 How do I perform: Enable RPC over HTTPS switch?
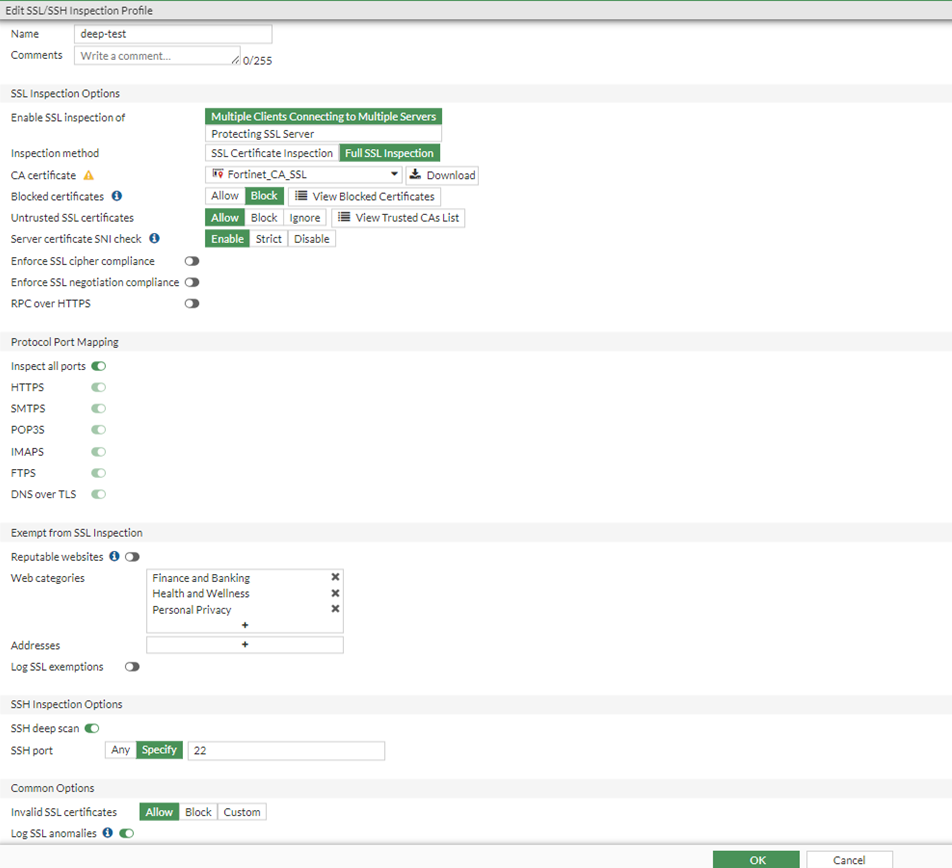(x=192, y=303)
